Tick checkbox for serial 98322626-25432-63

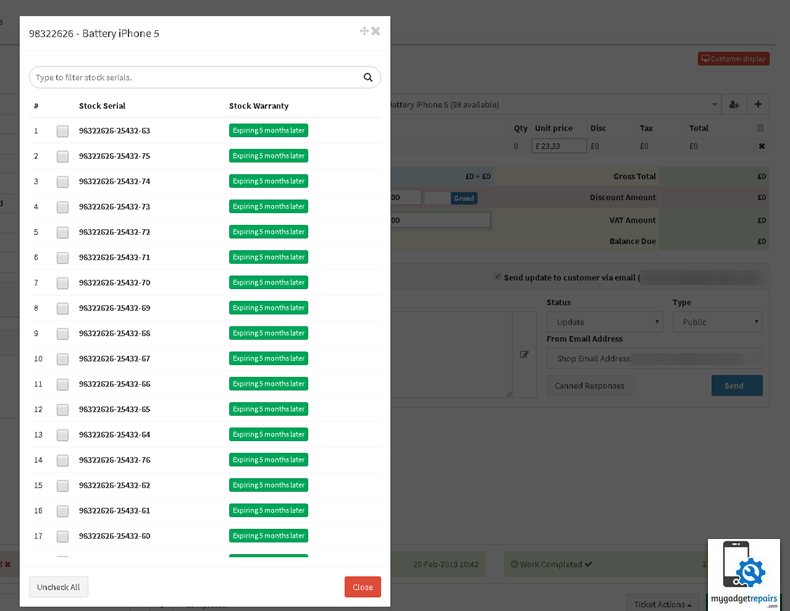(62, 131)
